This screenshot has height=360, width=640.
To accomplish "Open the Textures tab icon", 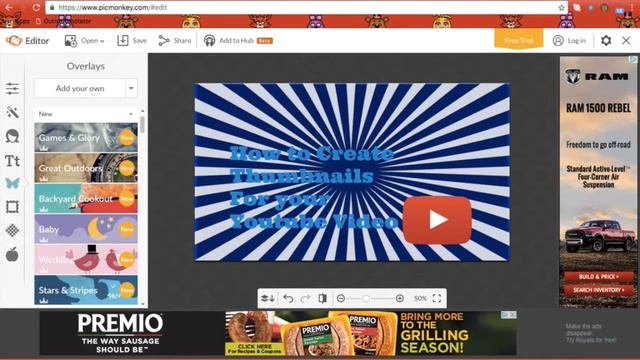I will point(12,231).
